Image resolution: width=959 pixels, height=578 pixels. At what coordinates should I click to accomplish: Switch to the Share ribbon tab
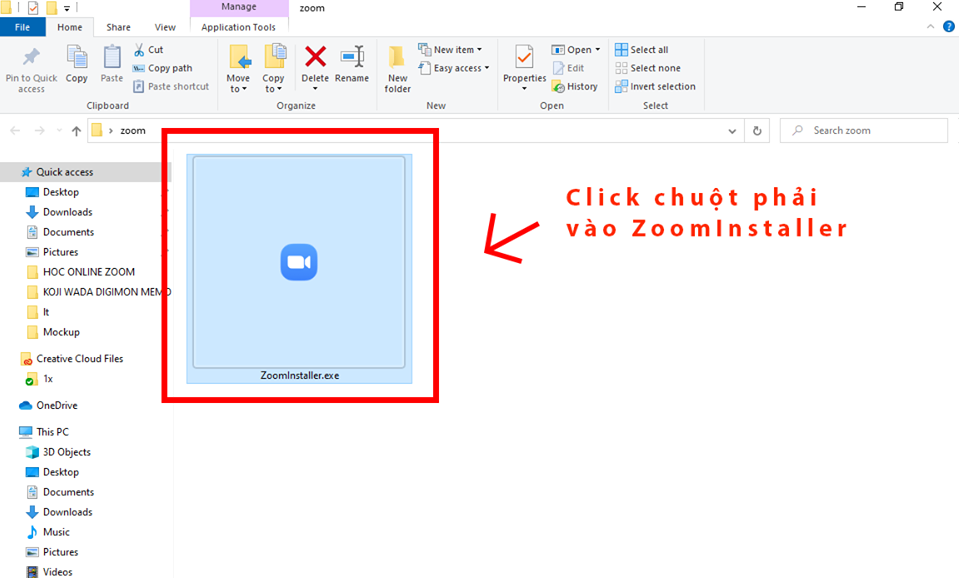[118, 27]
